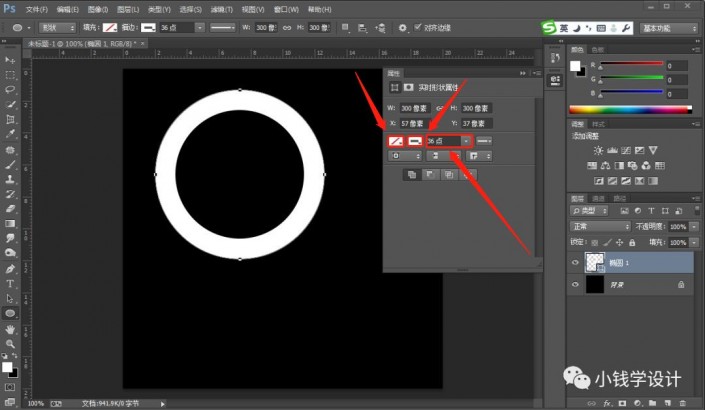Select the Lasso tool

click(x=10, y=89)
